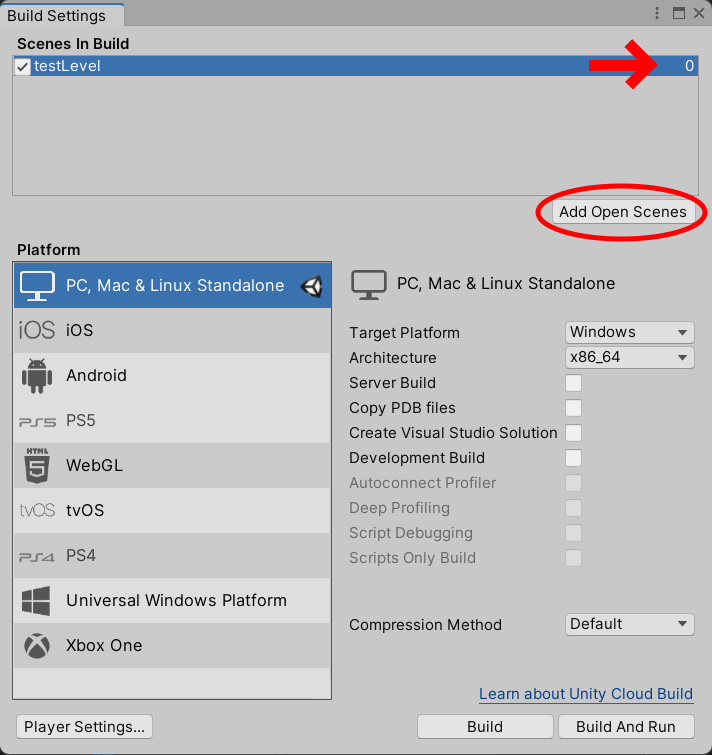The image size is (712, 755).
Task: Select Android platform row
Action: tap(172, 376)
